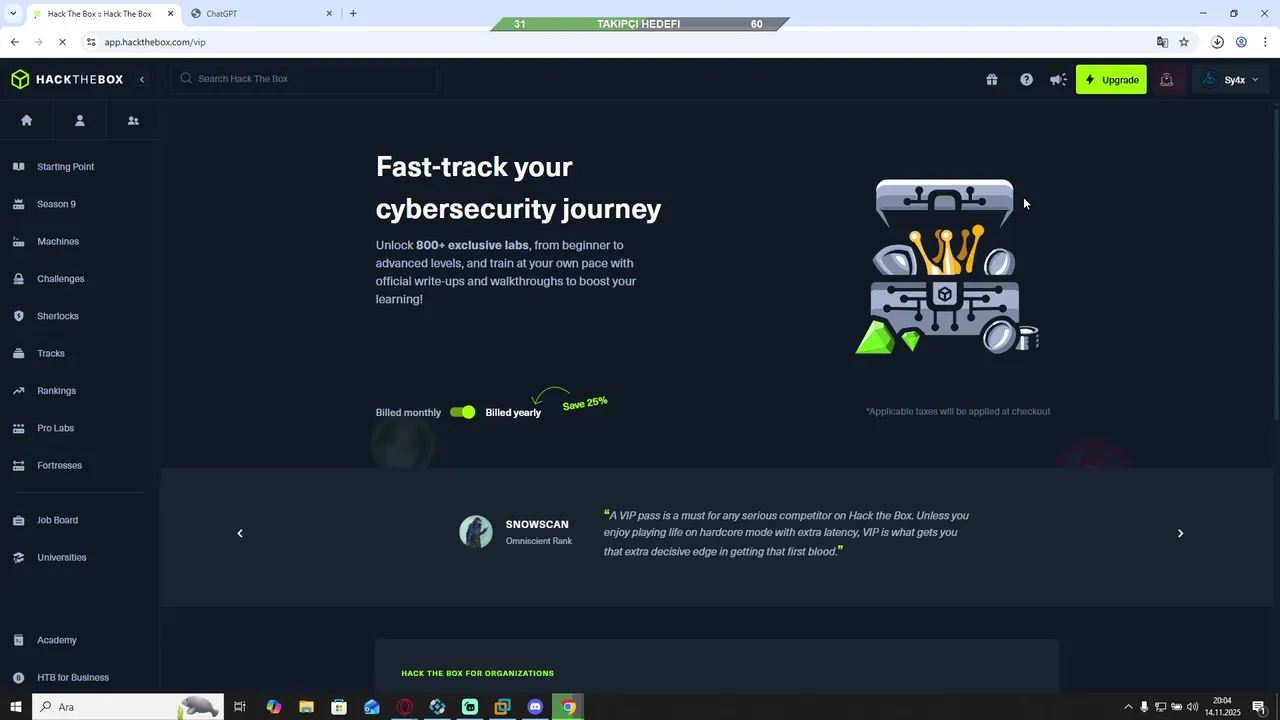The height and width of the screenshot is (720, 1280).
Task: Open Tracks in the sidebar
Action: (51, 354)
